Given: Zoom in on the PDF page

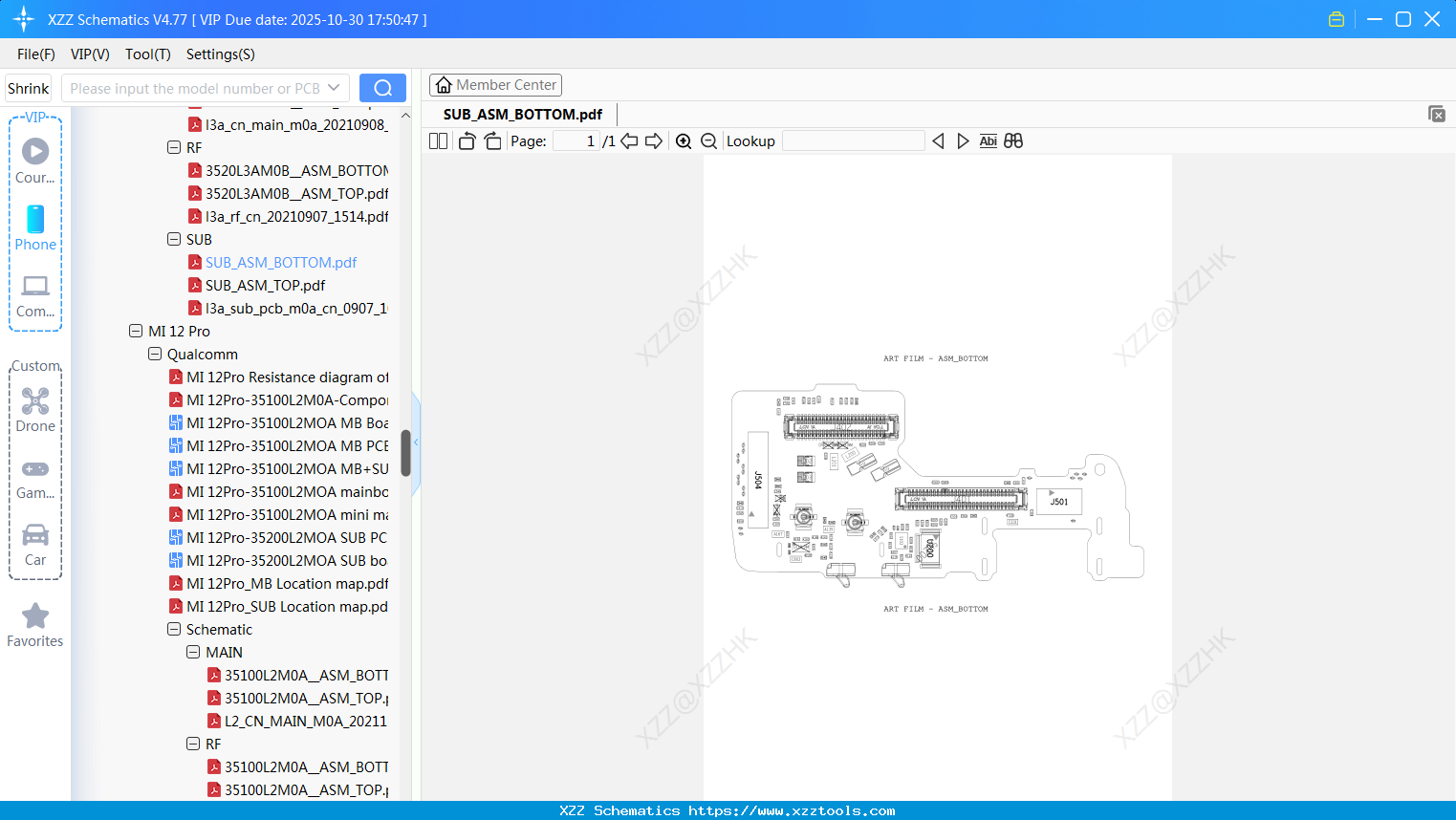Looking at the screenshot, I should 684,140.
